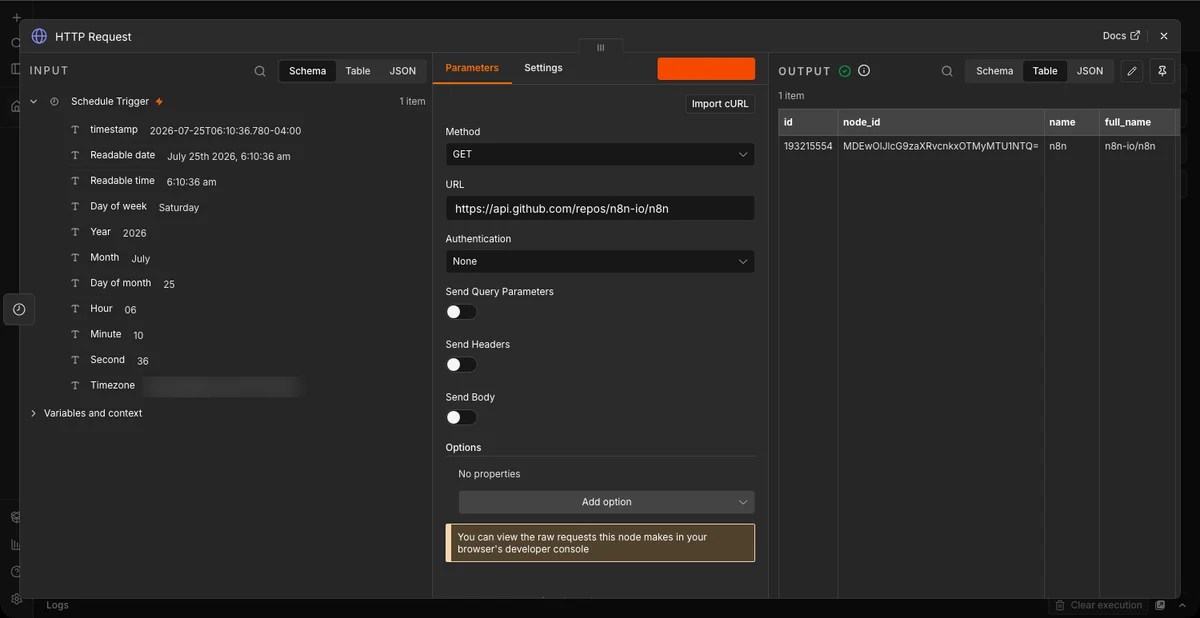Click into the URL input field
This screenshot has height=618, width=1200.
coord(600,208)
